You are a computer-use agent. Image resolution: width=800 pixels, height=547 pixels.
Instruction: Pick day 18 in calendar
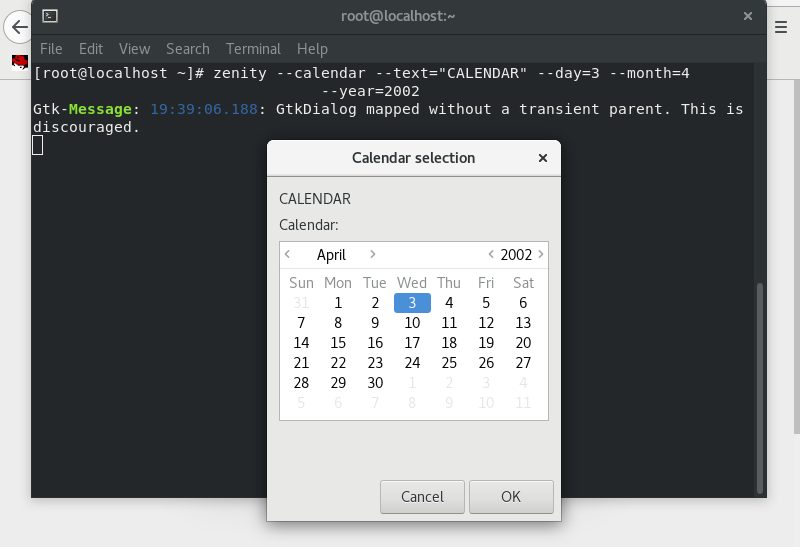point(449,342)
